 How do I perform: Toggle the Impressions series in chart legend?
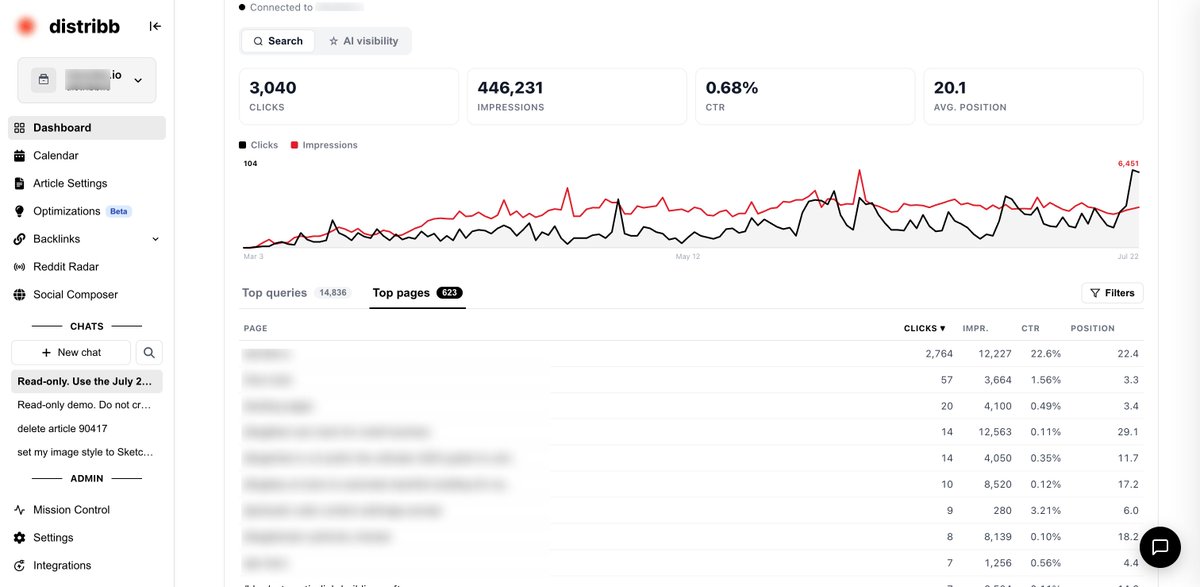[x=324, y=145]
